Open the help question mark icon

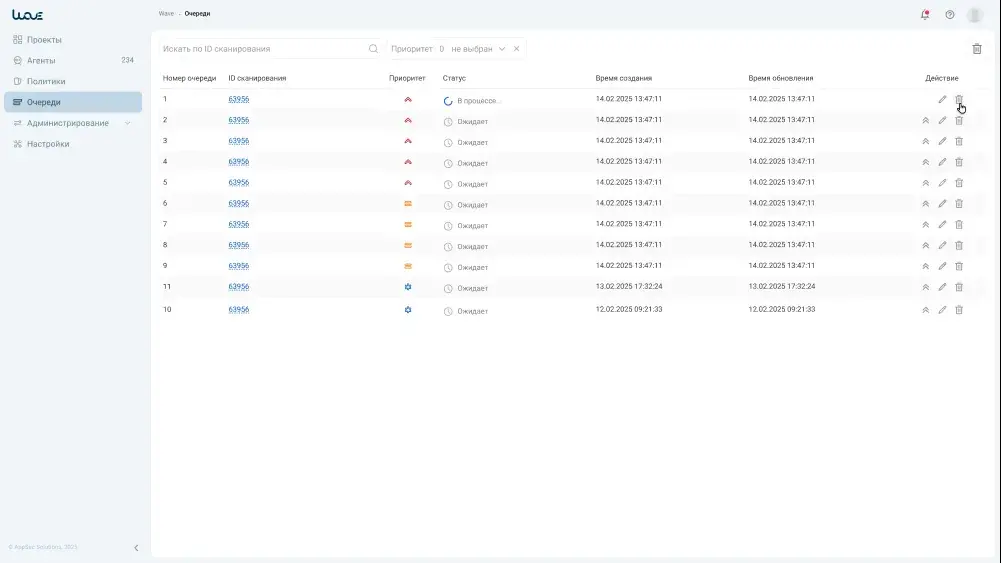point(950,15)
